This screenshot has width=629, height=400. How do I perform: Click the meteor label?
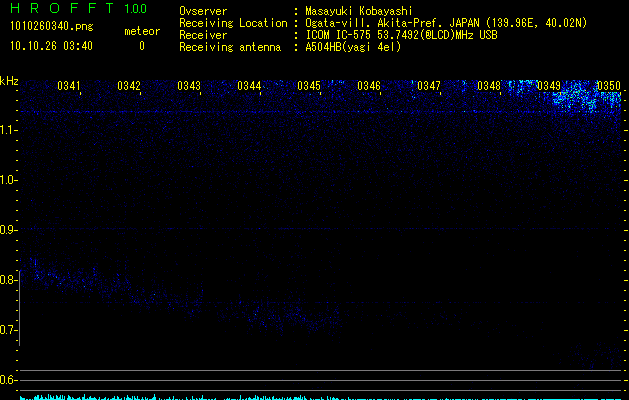coord(142,31)
